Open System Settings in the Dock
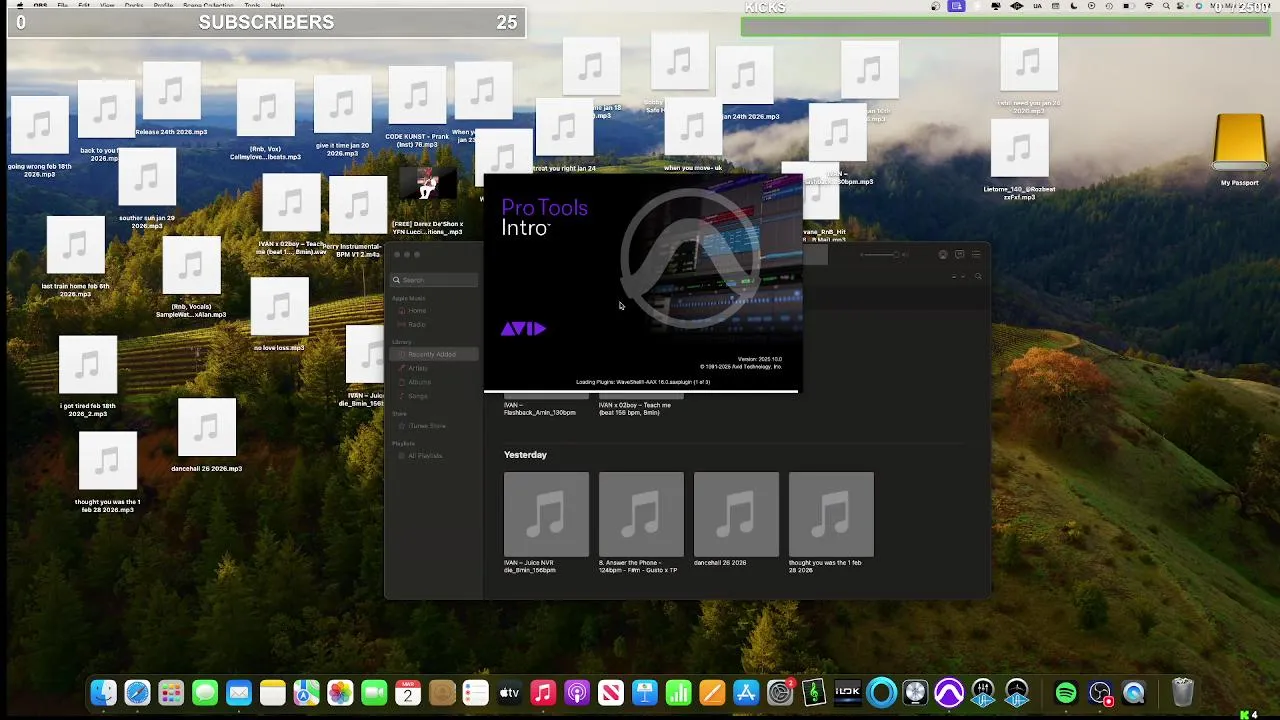Viewport: 1280px width, 720px height. click(x=780, y=692)
